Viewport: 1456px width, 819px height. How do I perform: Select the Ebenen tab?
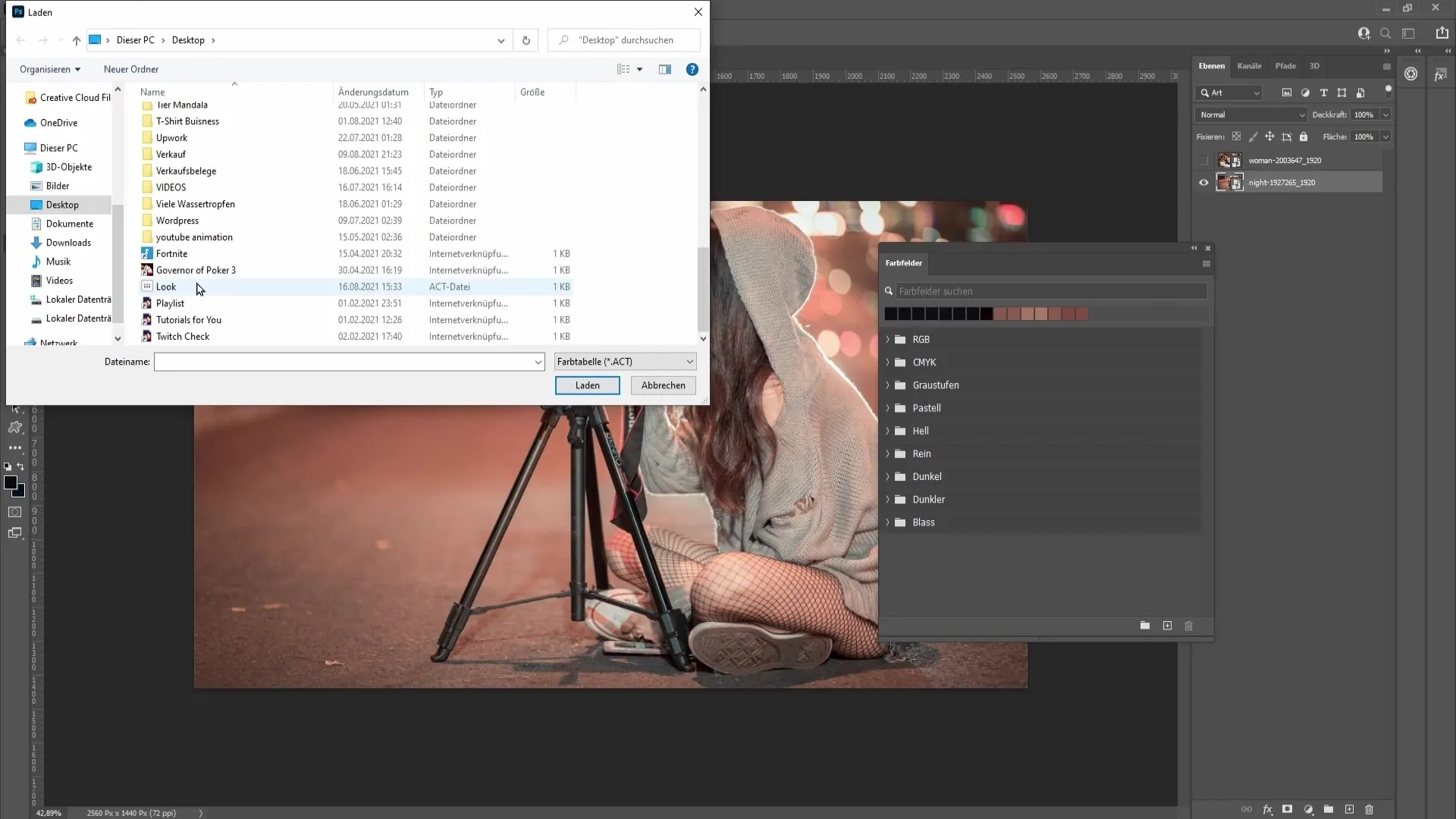pos(1211,66)
